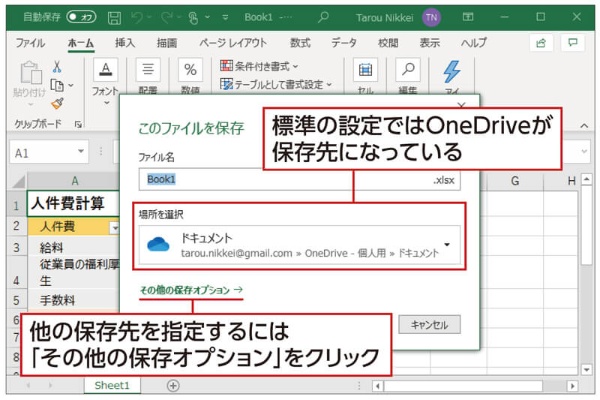The image size is (600, 400).
Task: Open the 挿入 ribbon tab
Action: pos(125,43)
